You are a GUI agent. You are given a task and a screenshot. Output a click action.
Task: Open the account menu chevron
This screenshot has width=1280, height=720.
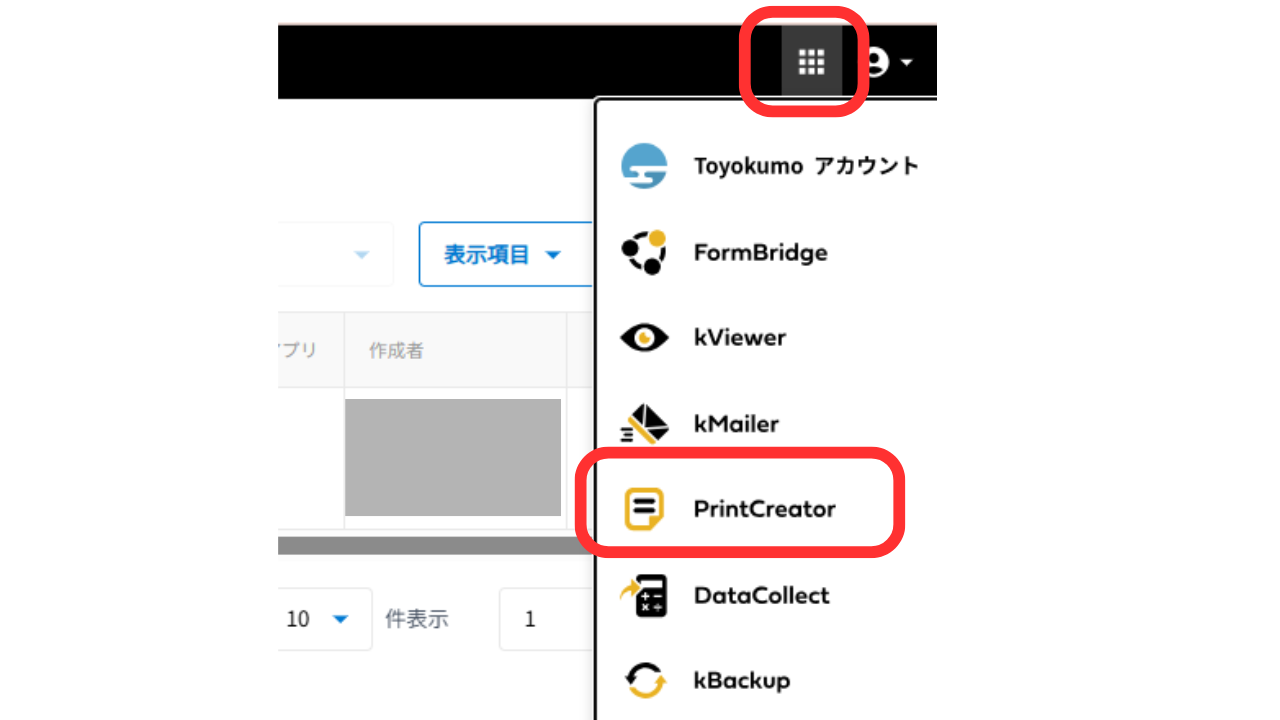905,62
